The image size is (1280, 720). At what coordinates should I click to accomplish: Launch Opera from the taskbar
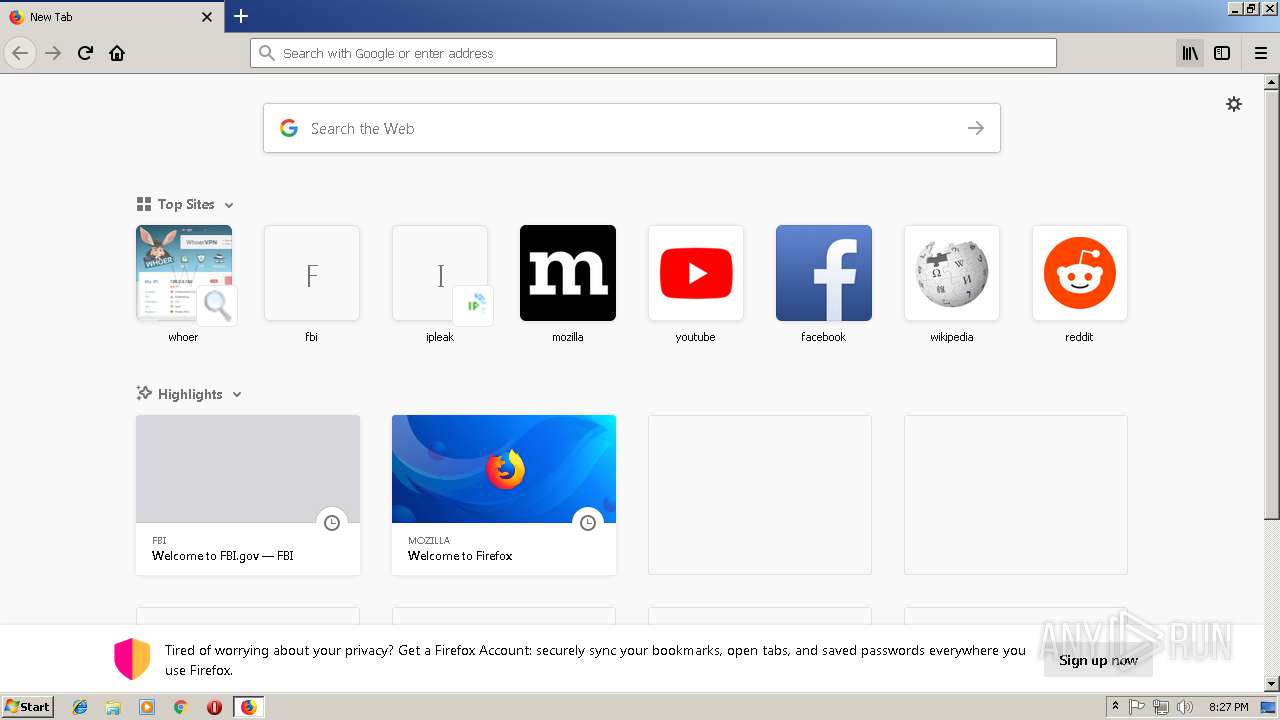[214, 707]
